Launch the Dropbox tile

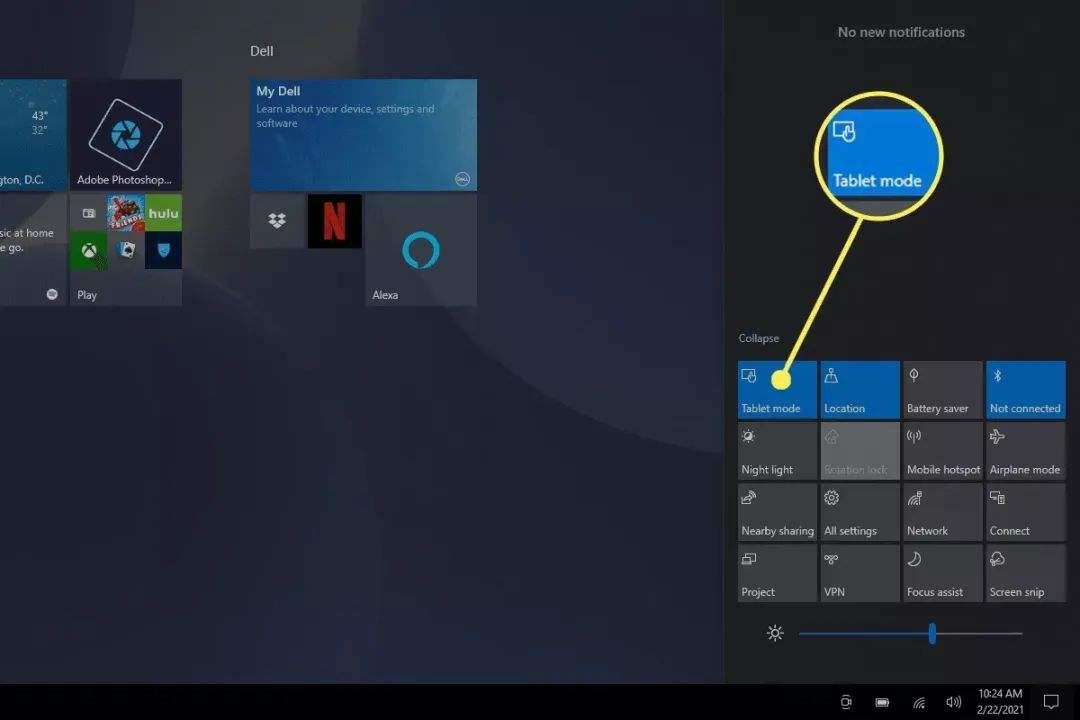pyautogui.click(x=277, y=221)
